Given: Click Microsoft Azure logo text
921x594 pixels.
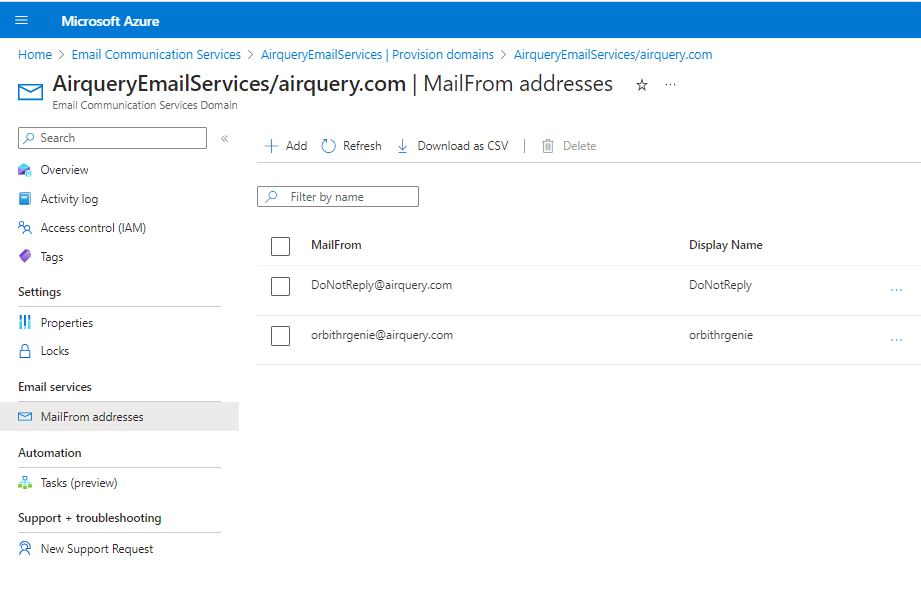Looking at the screenshot, I should [x=110, y=21].
